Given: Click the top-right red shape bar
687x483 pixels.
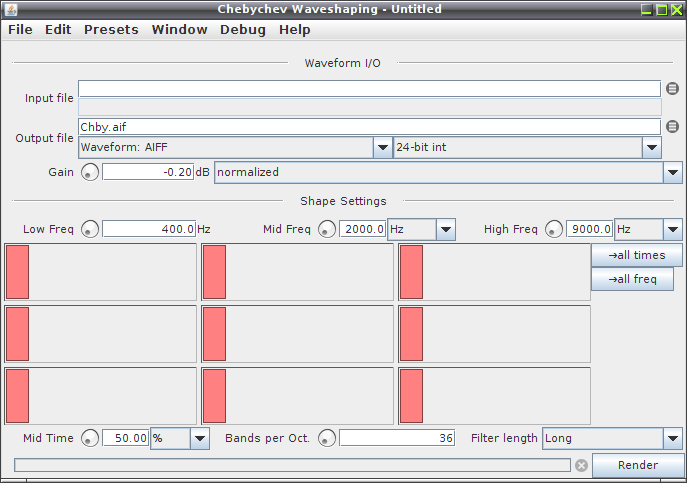Looking at the screenshot, I should pyautogui.click(x=411, y=272).
